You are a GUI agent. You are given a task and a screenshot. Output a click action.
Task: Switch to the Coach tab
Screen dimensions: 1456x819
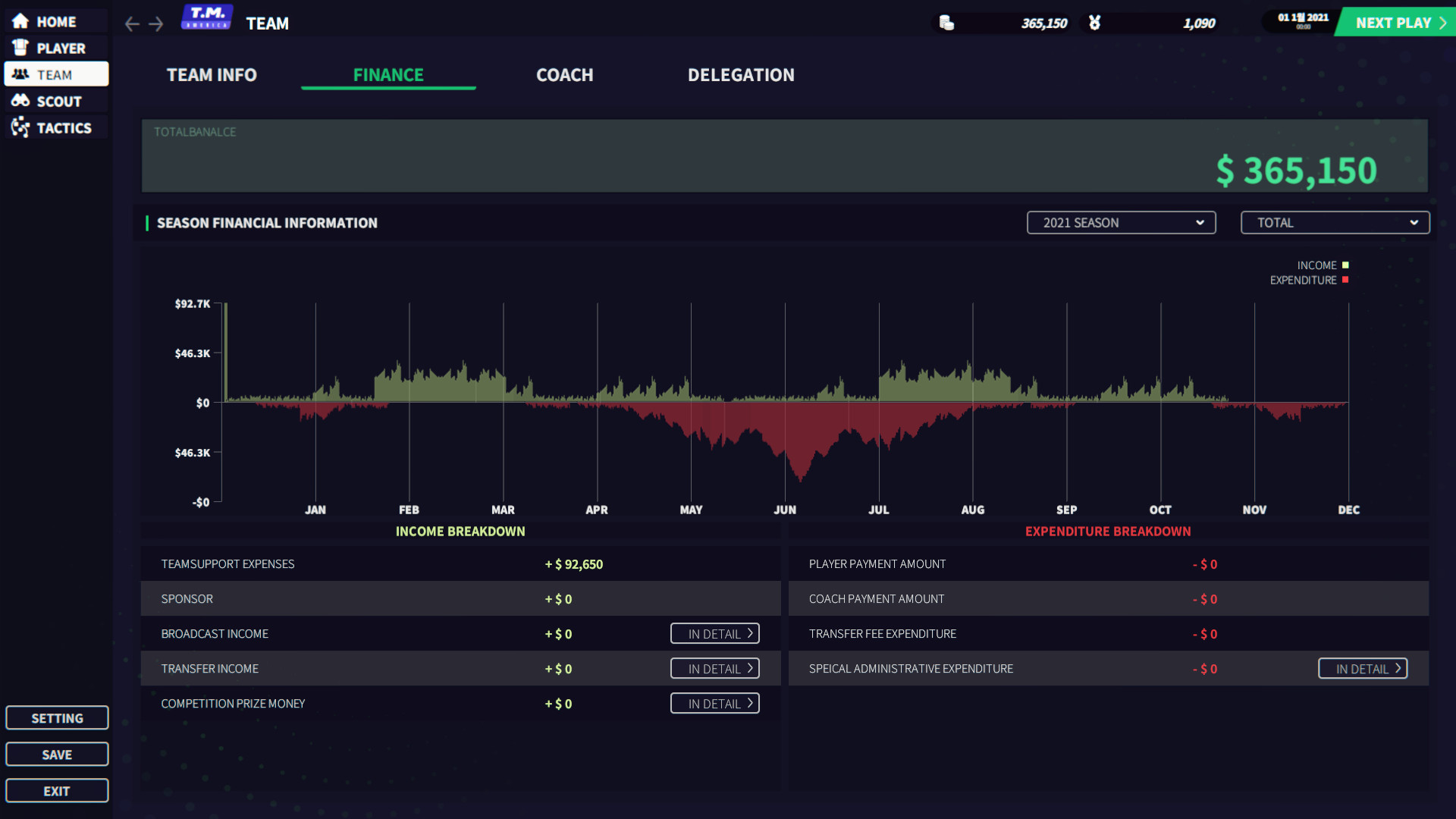564,75
